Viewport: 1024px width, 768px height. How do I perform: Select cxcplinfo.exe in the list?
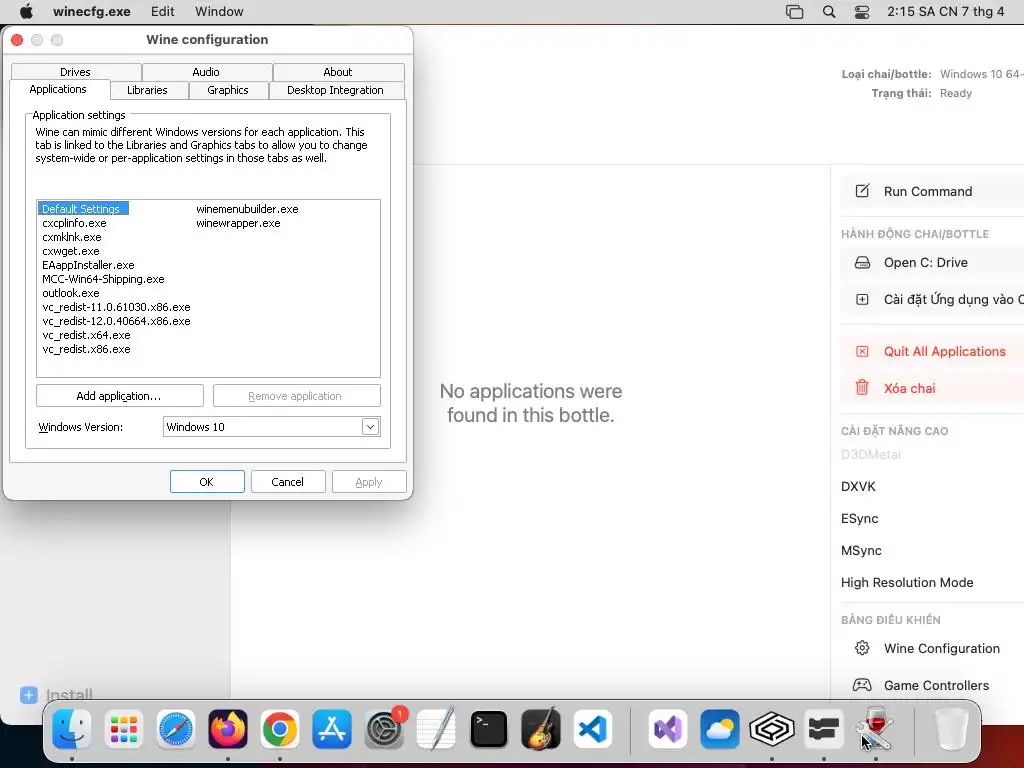pyautogui.click(x=74, y=223)
